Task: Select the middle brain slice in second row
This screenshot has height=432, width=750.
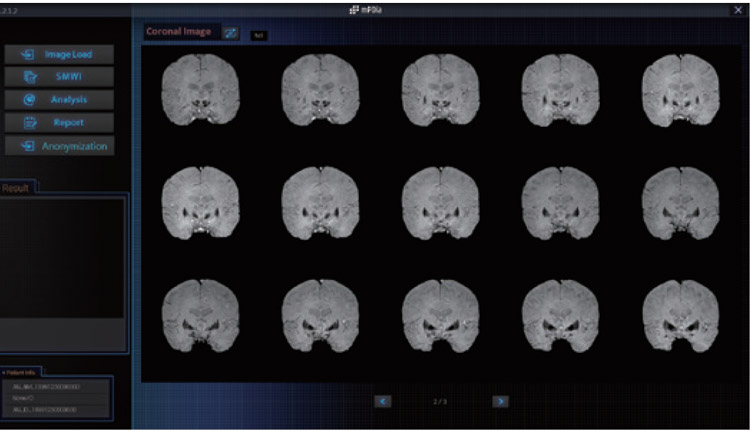Action: (x=439, y=200)
